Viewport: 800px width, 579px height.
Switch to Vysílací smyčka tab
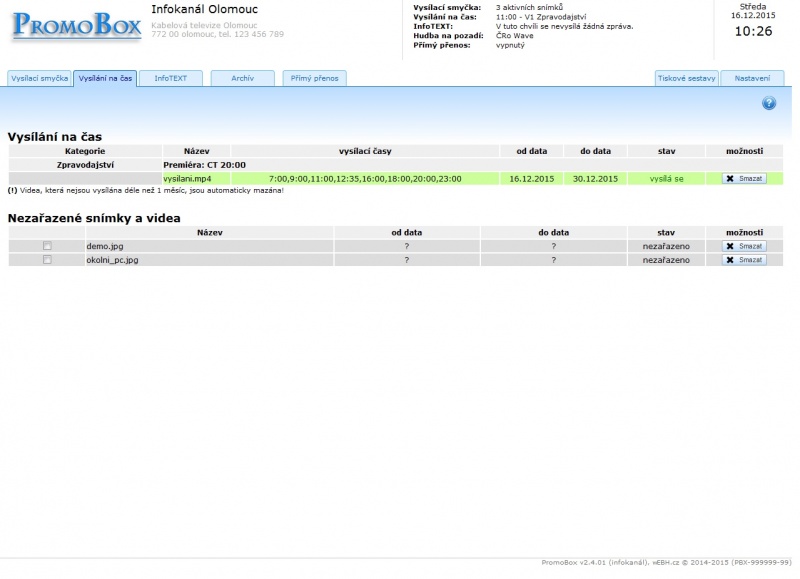39,79
